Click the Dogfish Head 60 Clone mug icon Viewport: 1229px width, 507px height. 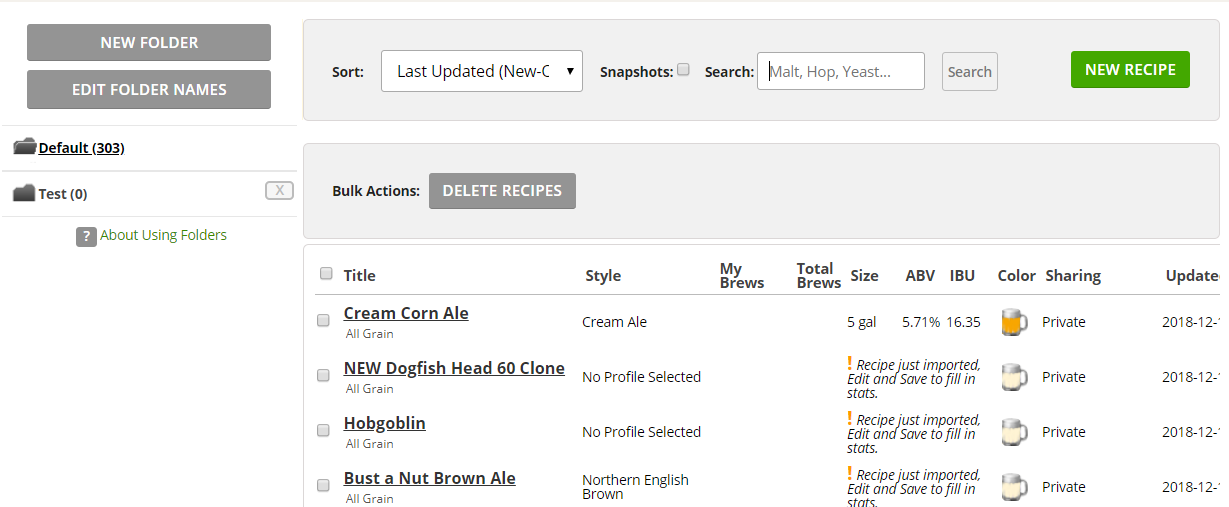[x=1013, y=377]
